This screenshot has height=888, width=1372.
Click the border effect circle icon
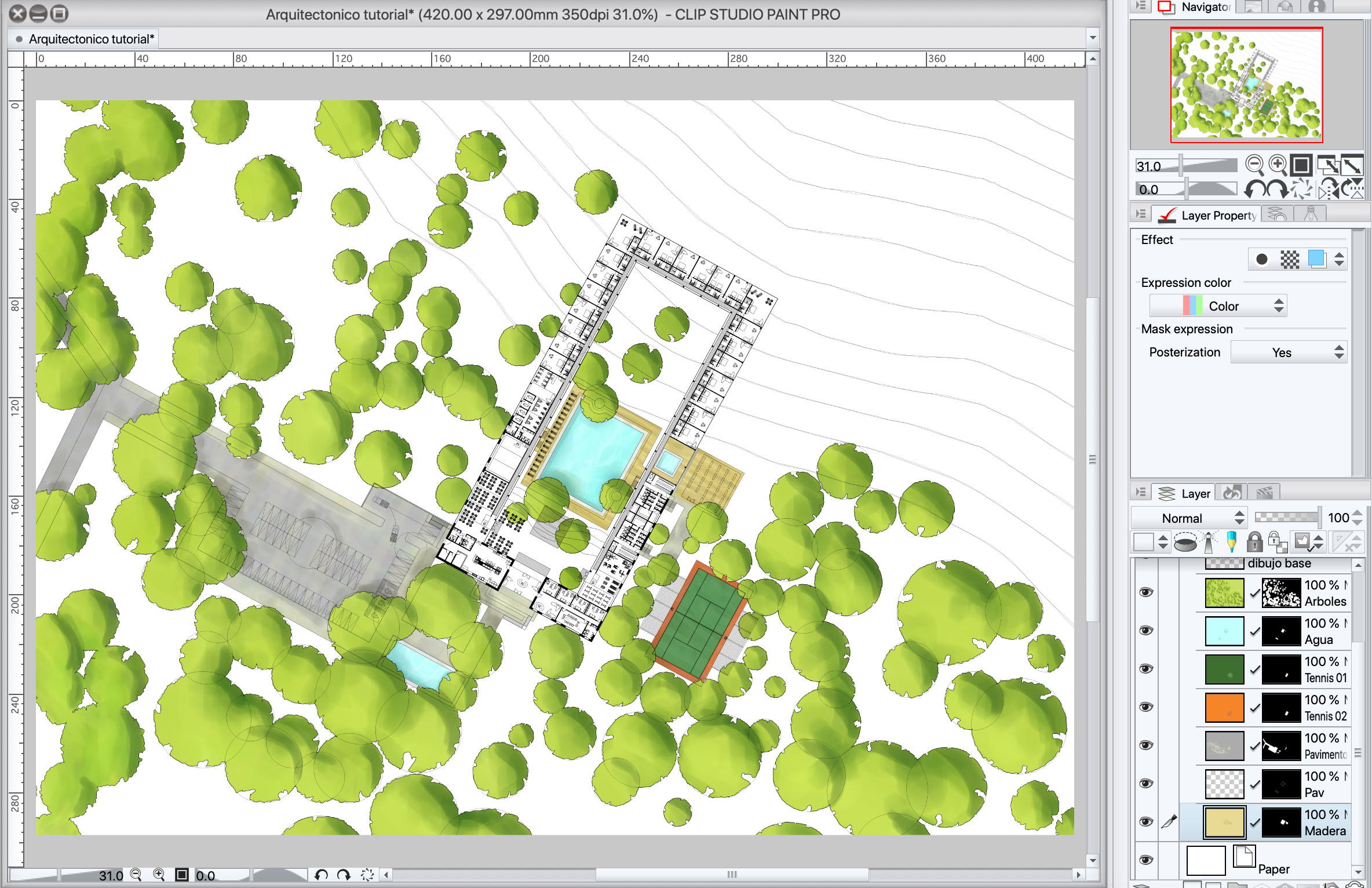pyautogui.click(x=1261, y=259)
